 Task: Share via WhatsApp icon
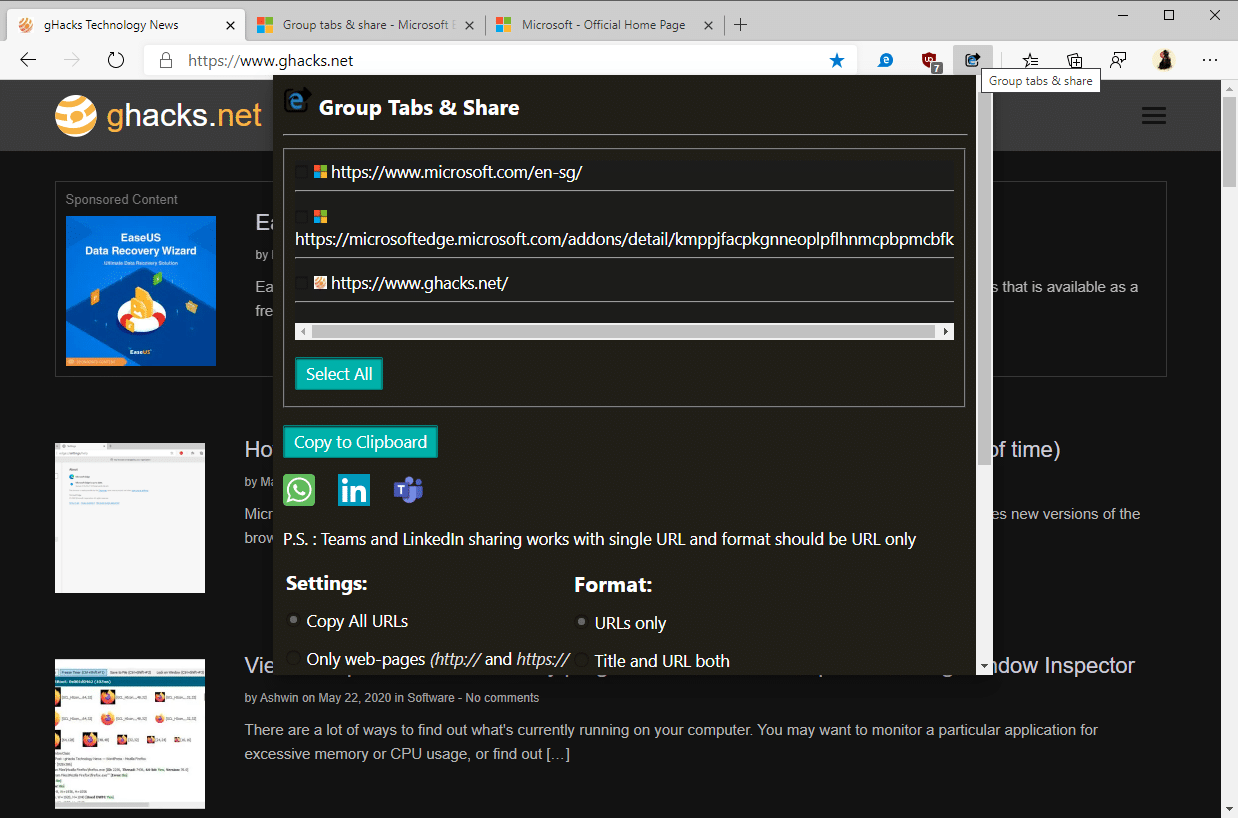pyautogui.click(x=299, y=490)
